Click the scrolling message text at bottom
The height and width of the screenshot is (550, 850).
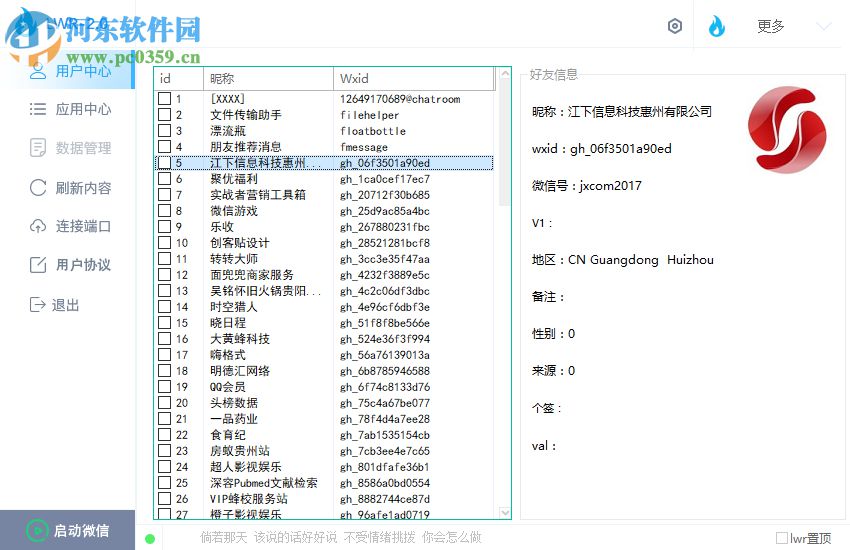point(340,538)
